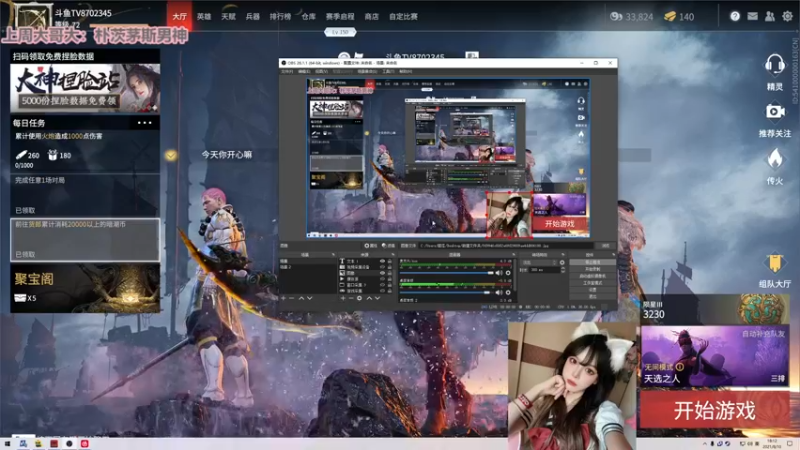The height and width of the screenshot is (450, 800).
Task: Click the OBS scenes panel header pop-out arrow
Action: (x=333, y=255)
